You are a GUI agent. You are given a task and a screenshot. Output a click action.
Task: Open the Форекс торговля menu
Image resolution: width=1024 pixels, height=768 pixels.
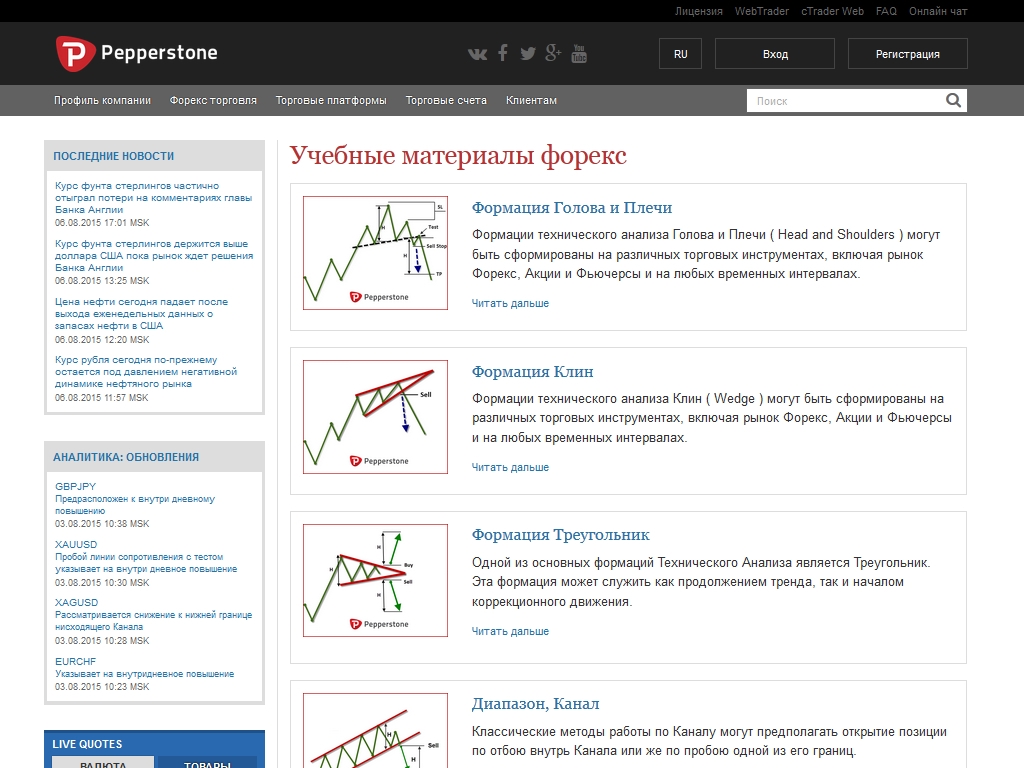click(213, 100)
